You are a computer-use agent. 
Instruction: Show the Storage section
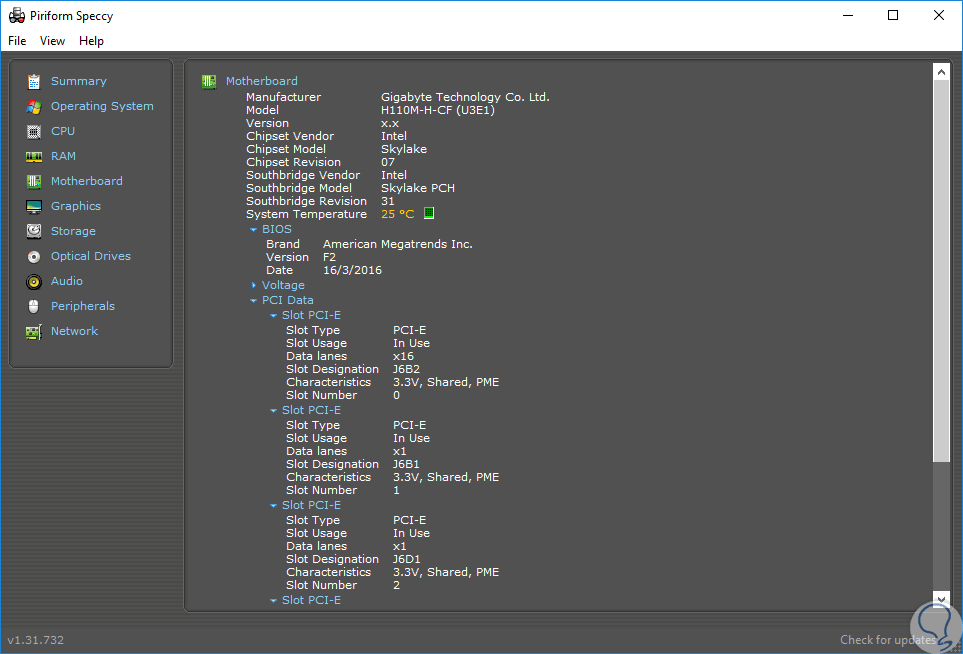pyautogui.click(x=73, y=232)
